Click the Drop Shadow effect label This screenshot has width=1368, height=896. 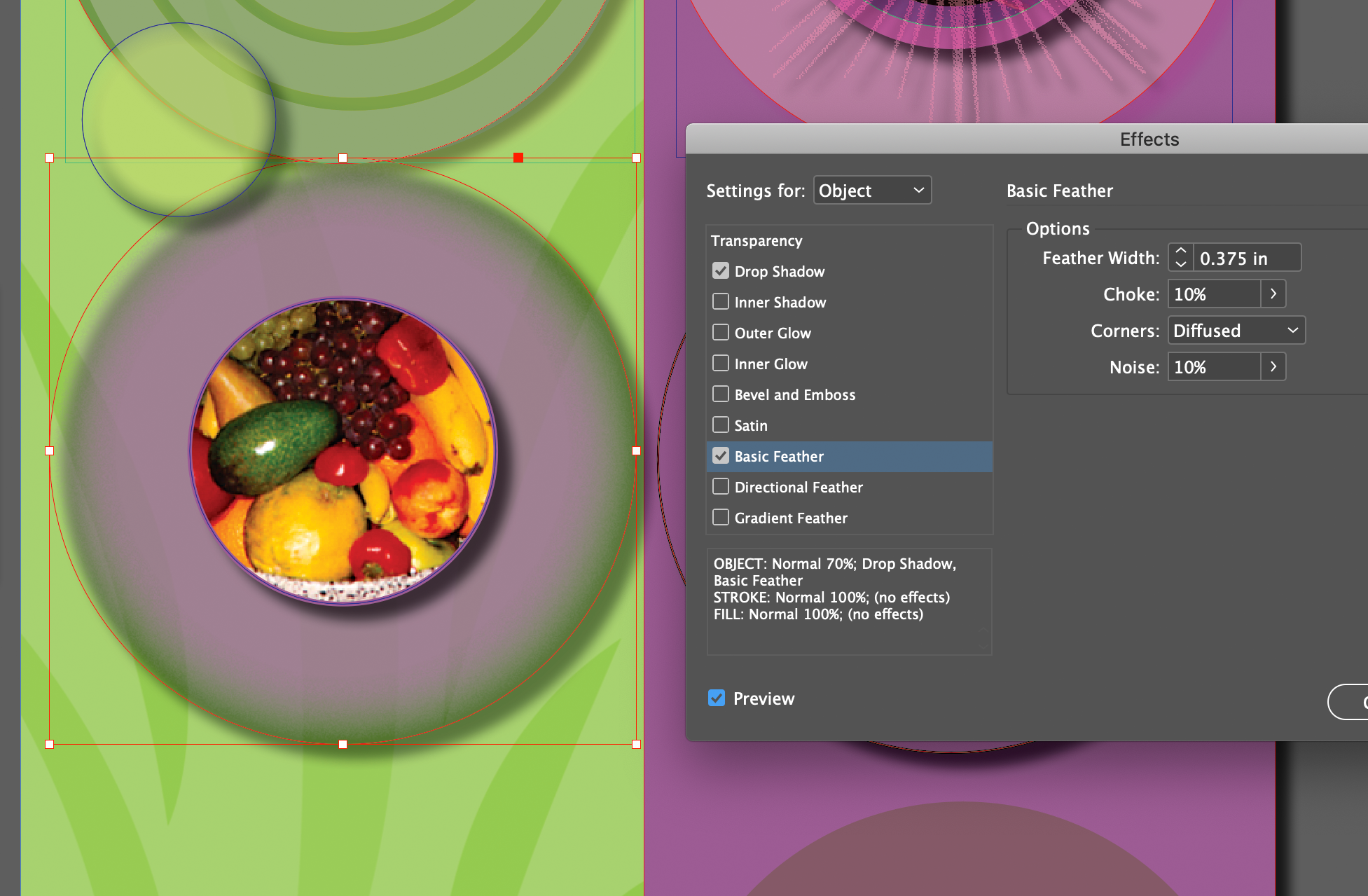[x=780, y=272]
